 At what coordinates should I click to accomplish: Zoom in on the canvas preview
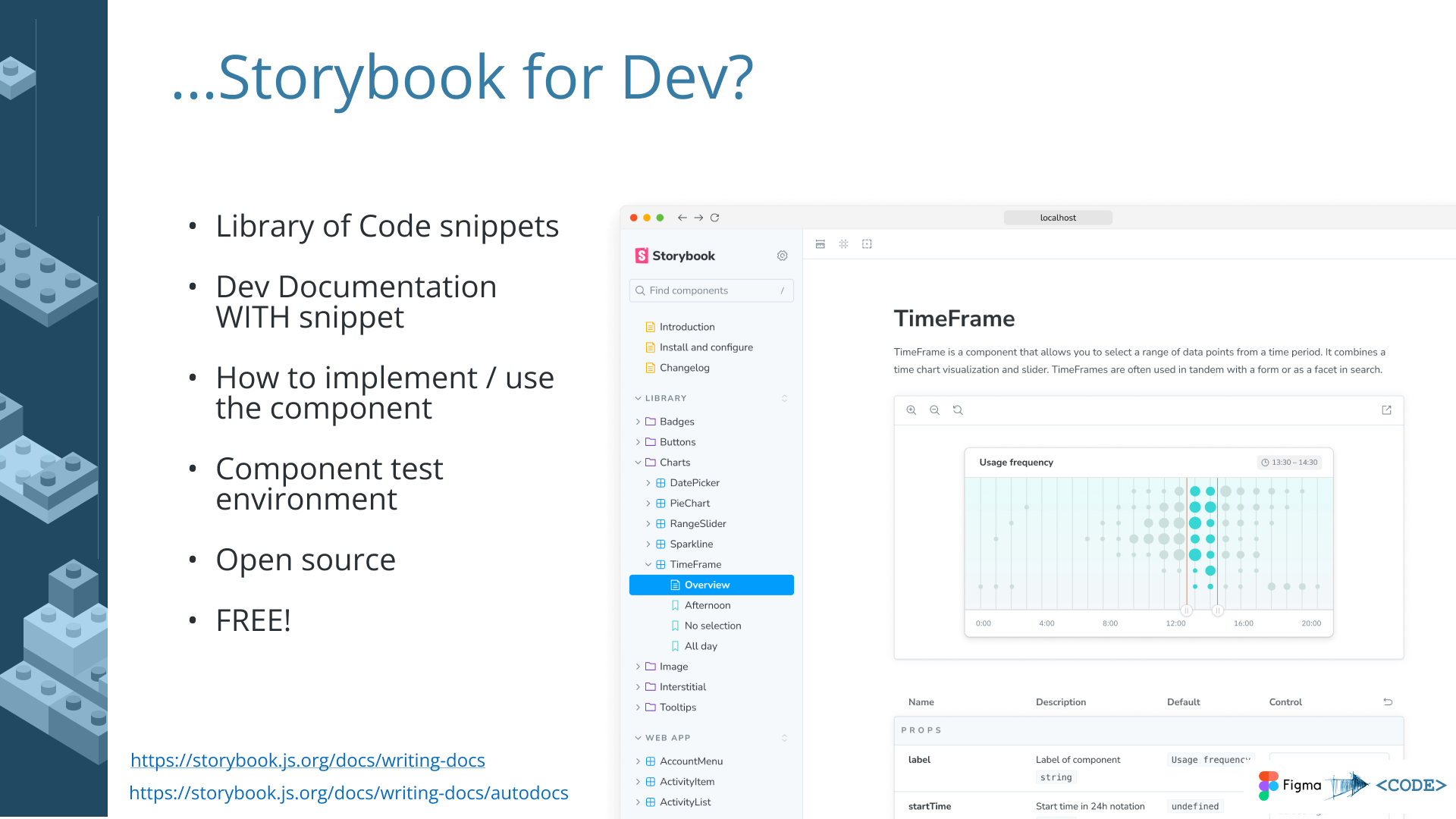click(x=912, y=410)
